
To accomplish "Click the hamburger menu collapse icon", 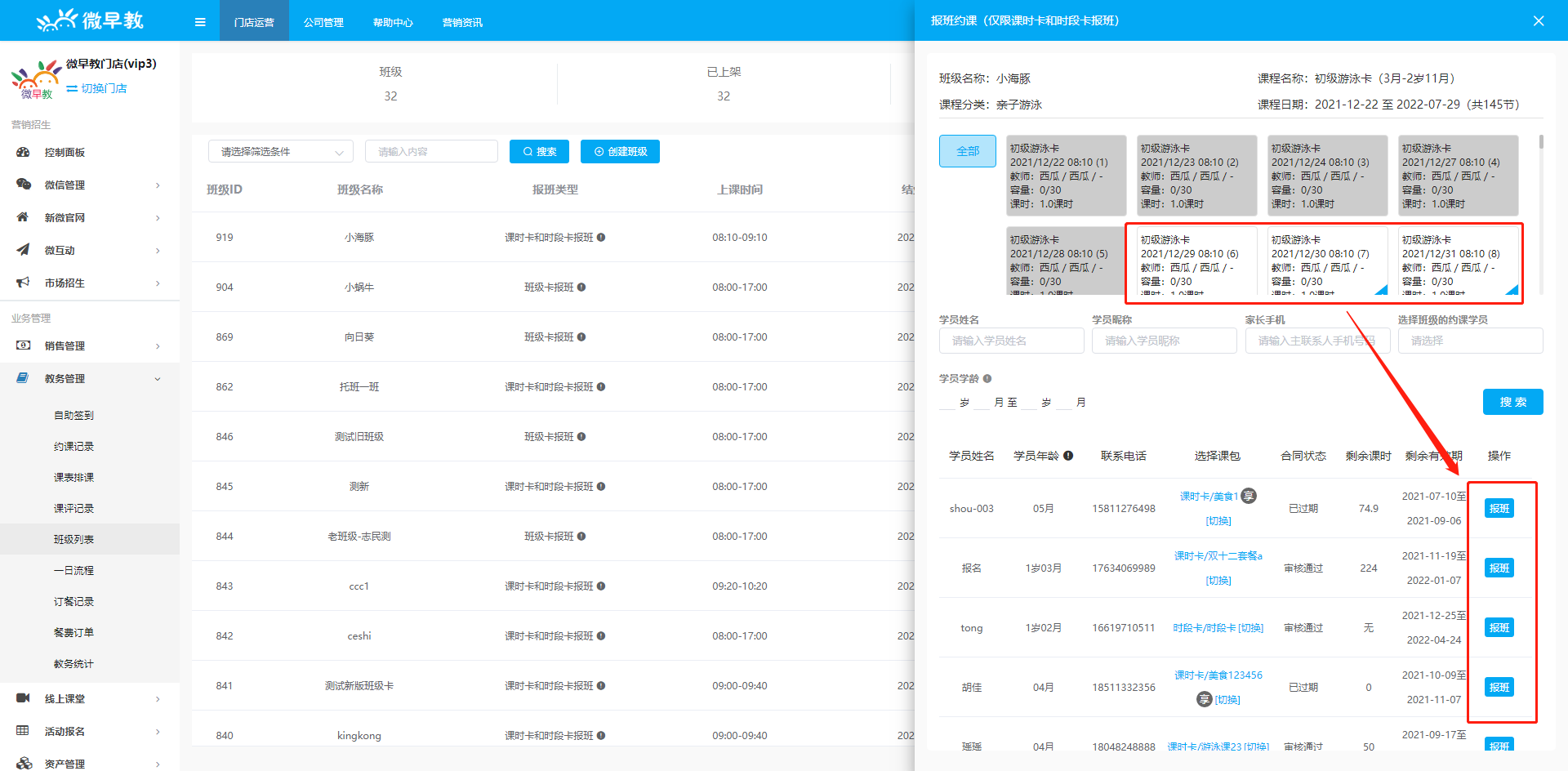I will point(200,22).
